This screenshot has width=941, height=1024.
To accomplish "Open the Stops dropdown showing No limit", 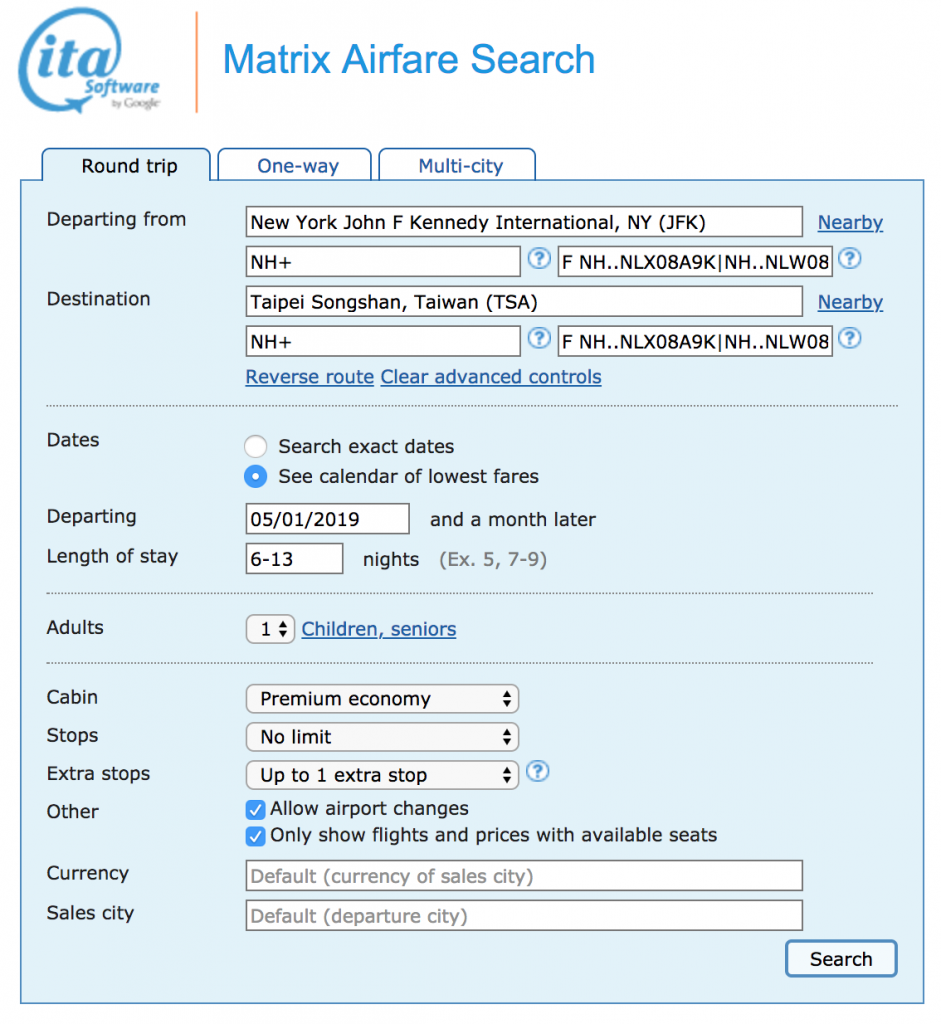I will [x=382, y=737].
